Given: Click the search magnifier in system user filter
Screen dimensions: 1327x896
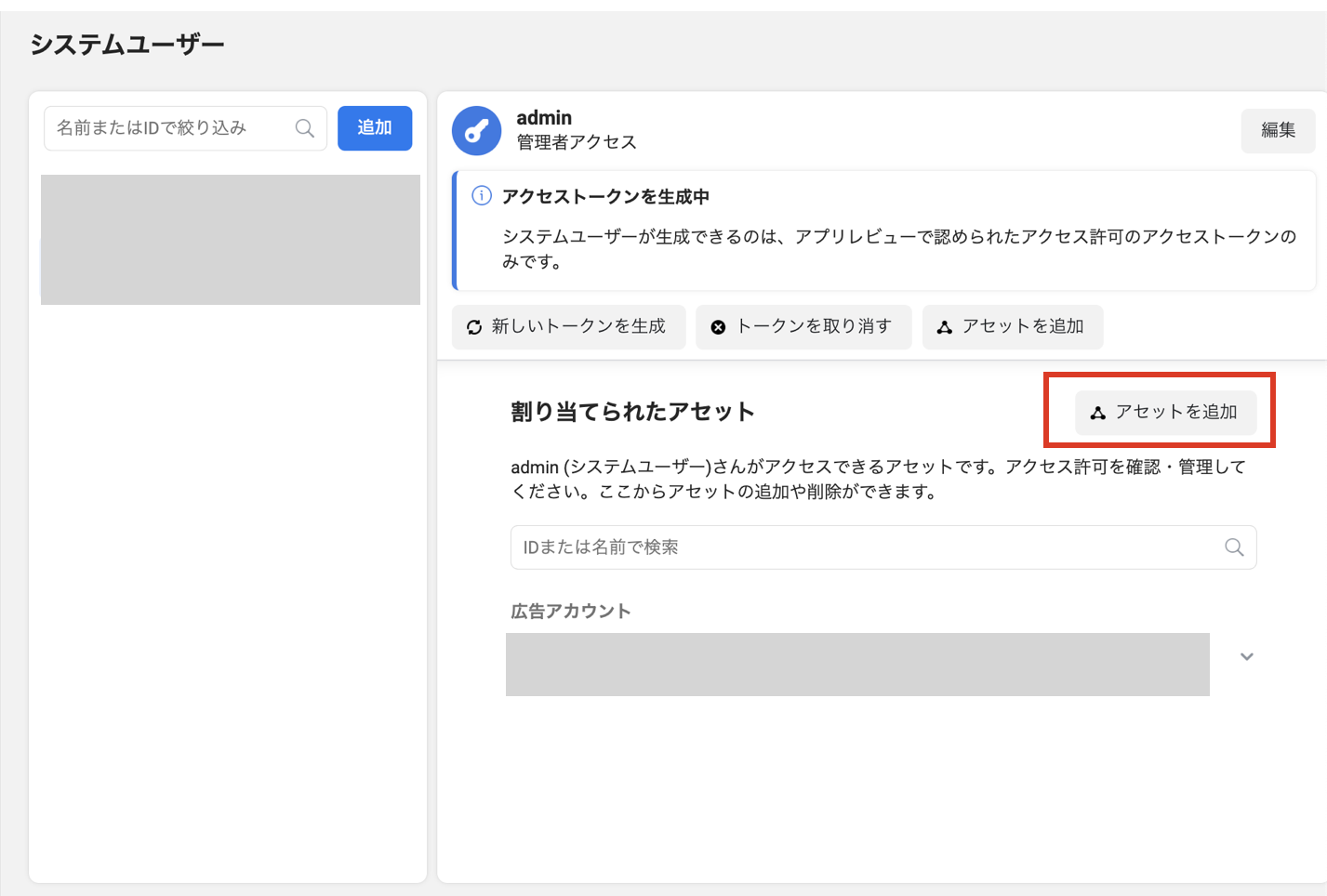Looking at the screenshot, I should [x=305, y=128].
